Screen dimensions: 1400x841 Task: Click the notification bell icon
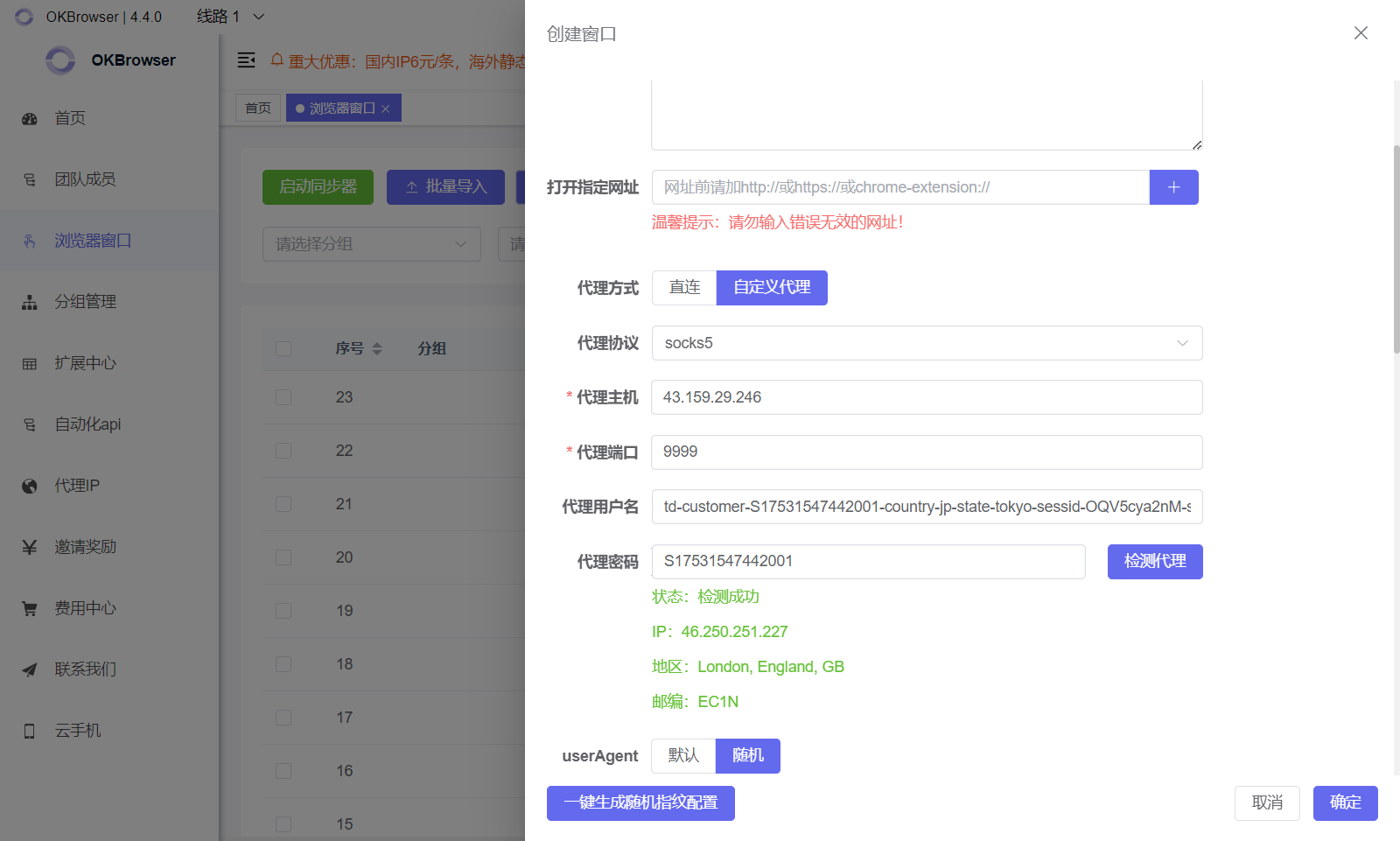[278, 60]
